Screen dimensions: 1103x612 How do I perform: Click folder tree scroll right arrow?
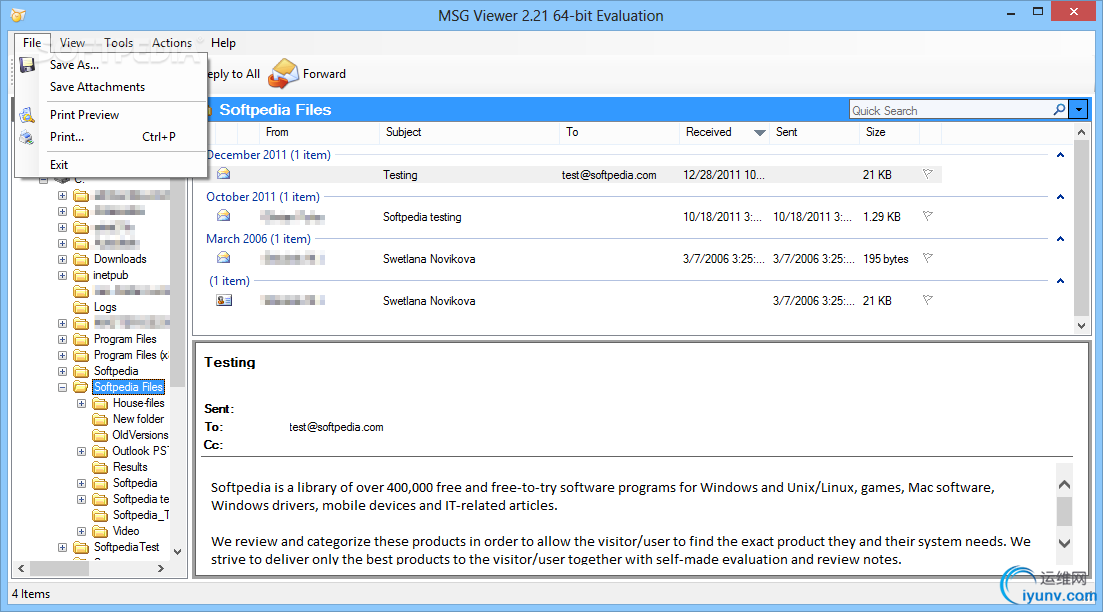[x=161, y=568]
